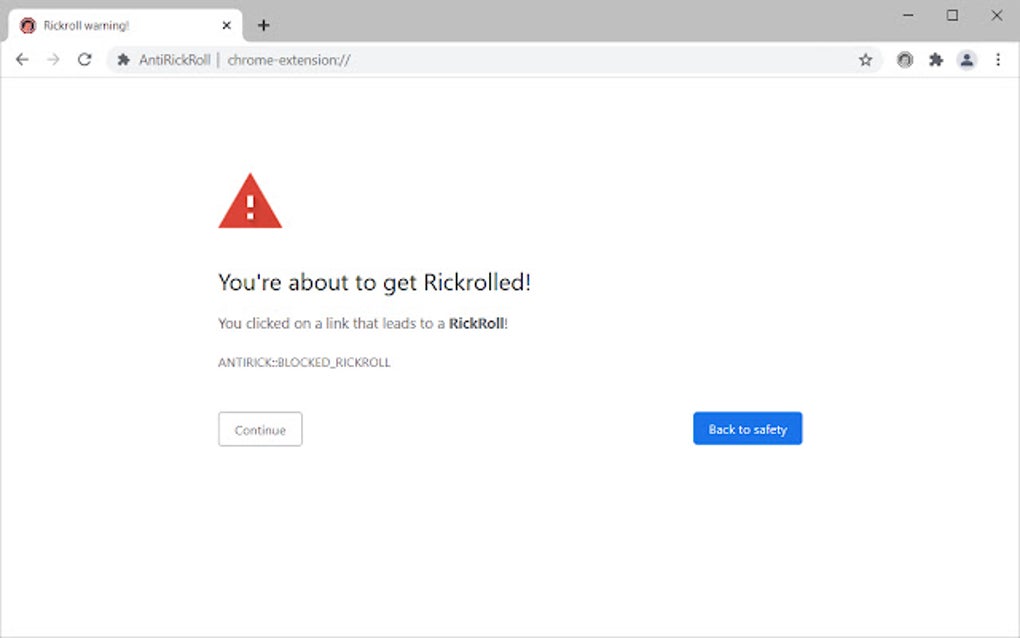Open a new tab with the plus button
The image size is (1020, 638).
pos(263,25)
